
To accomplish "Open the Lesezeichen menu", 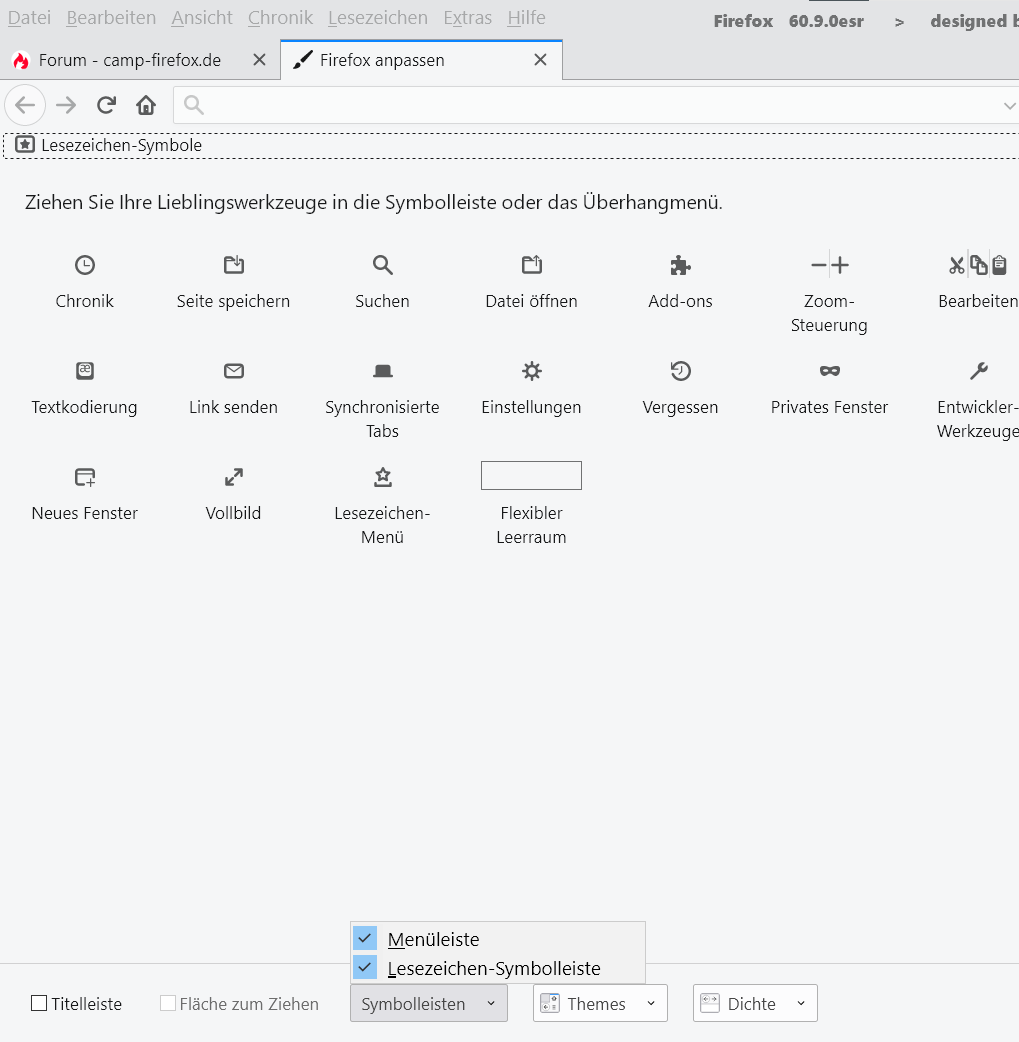I will coord(378,18).
